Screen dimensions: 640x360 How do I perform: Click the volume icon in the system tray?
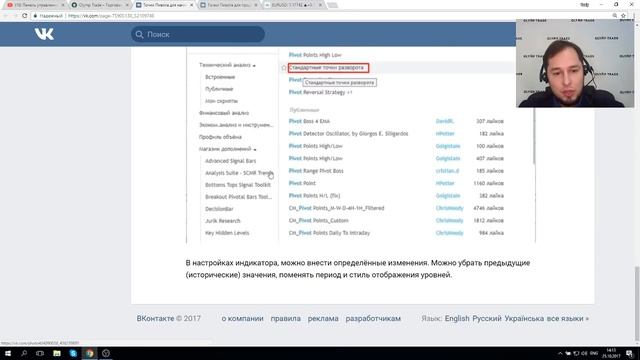[x=584, y=353]
